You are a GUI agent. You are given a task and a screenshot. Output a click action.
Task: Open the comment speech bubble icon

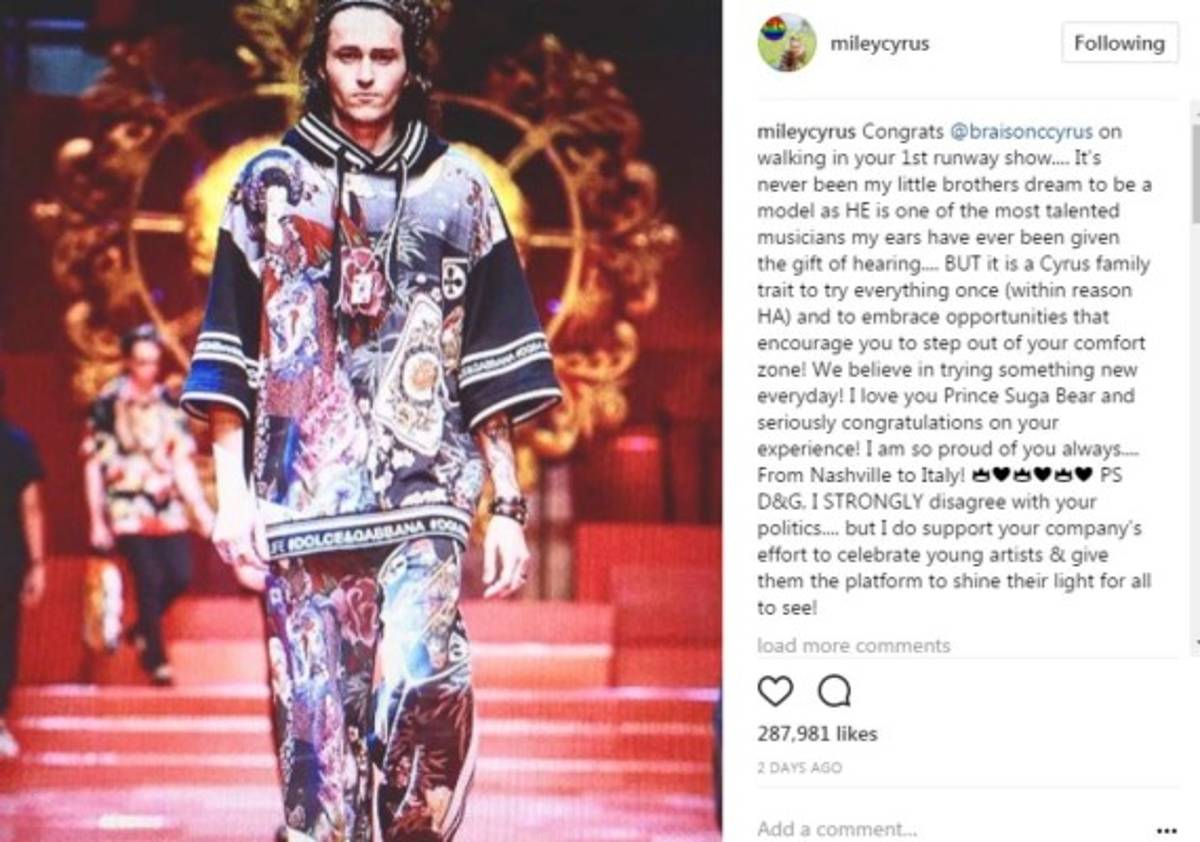click(833, 691)
